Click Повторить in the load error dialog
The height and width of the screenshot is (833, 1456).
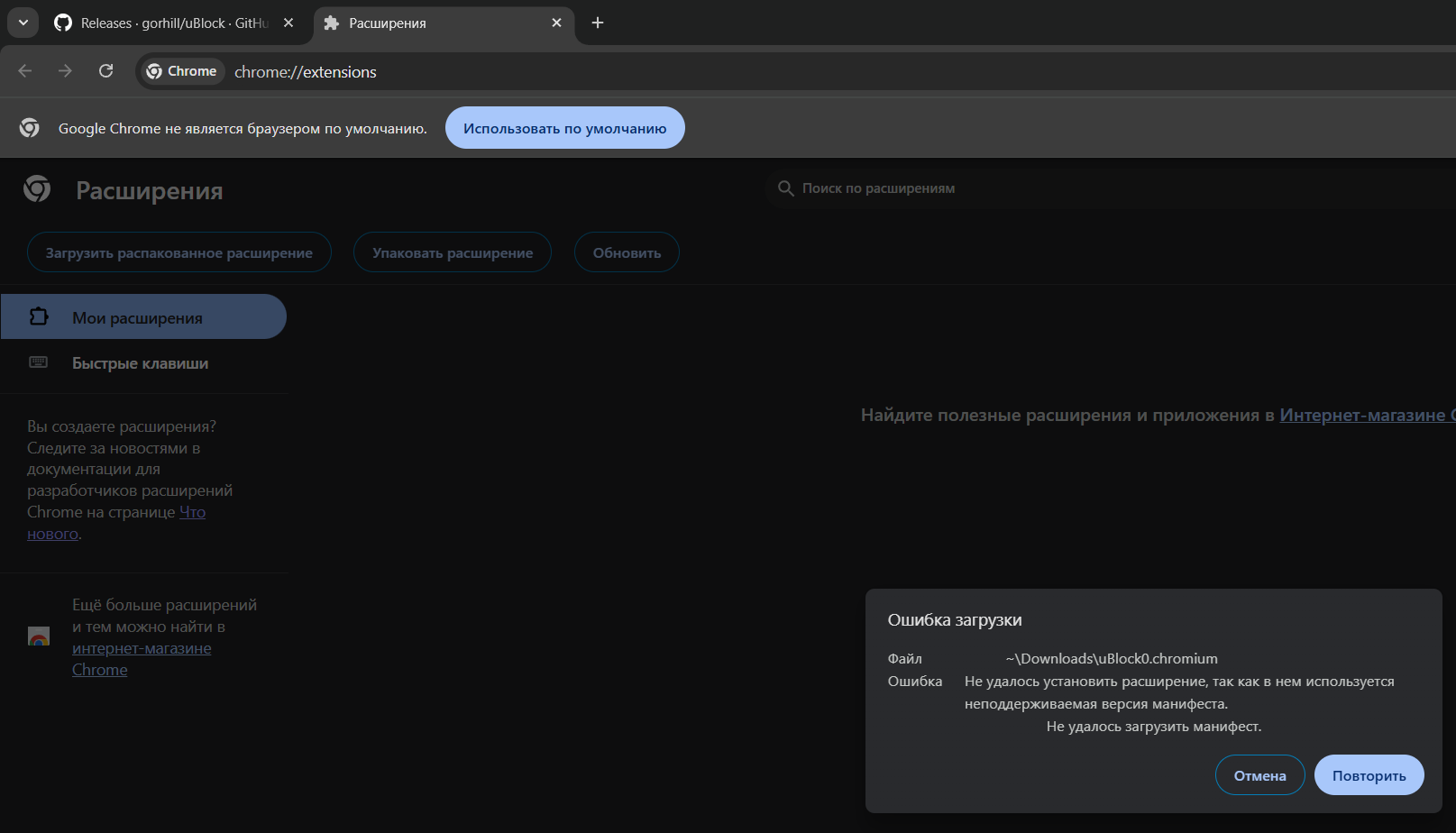coord(1369,775)
